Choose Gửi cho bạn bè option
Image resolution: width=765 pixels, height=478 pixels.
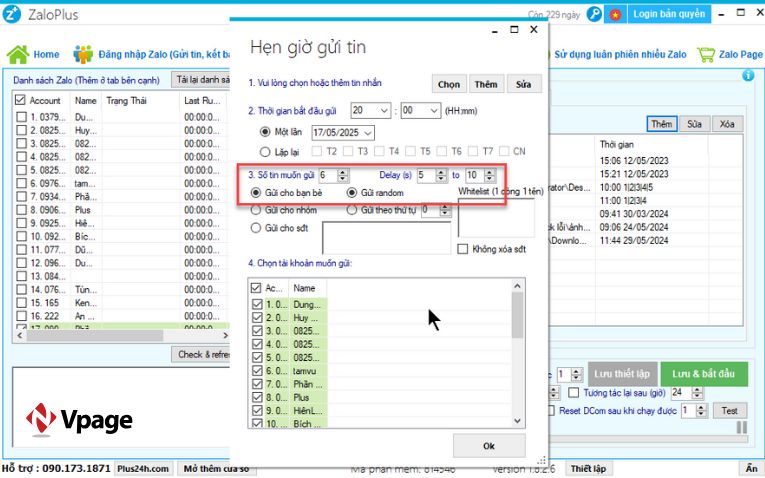pos(256,193)
